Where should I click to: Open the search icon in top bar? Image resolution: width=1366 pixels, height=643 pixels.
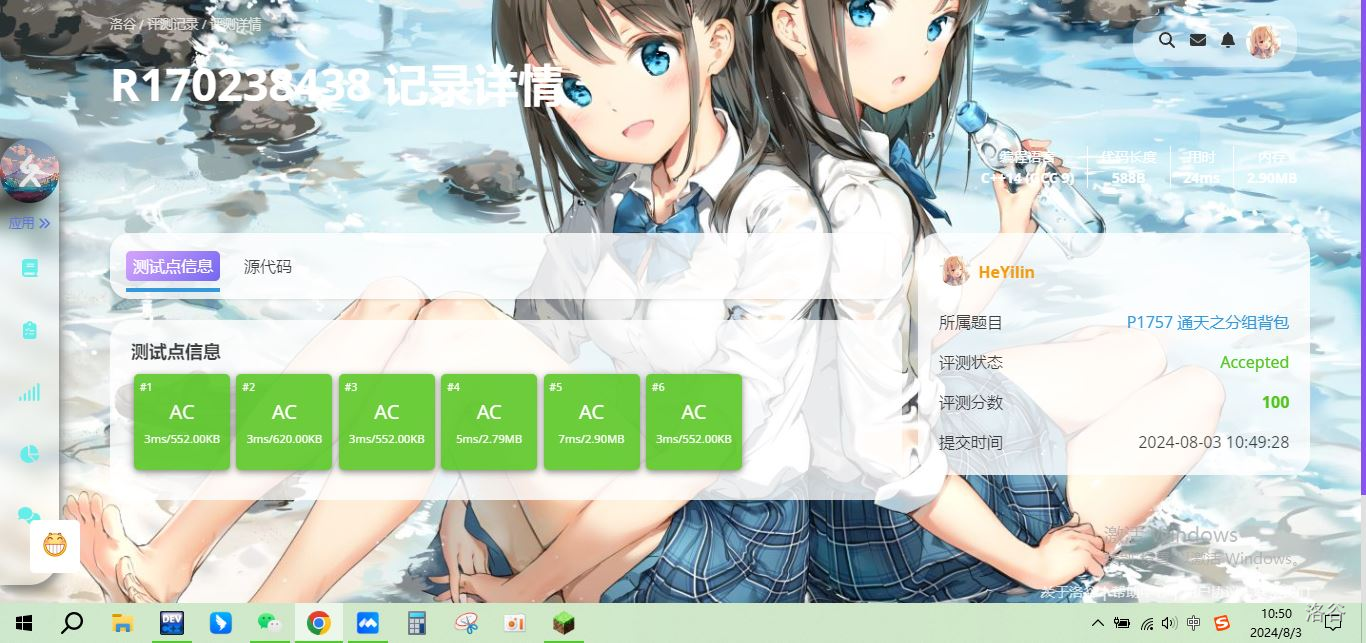tap(1166, 40)
